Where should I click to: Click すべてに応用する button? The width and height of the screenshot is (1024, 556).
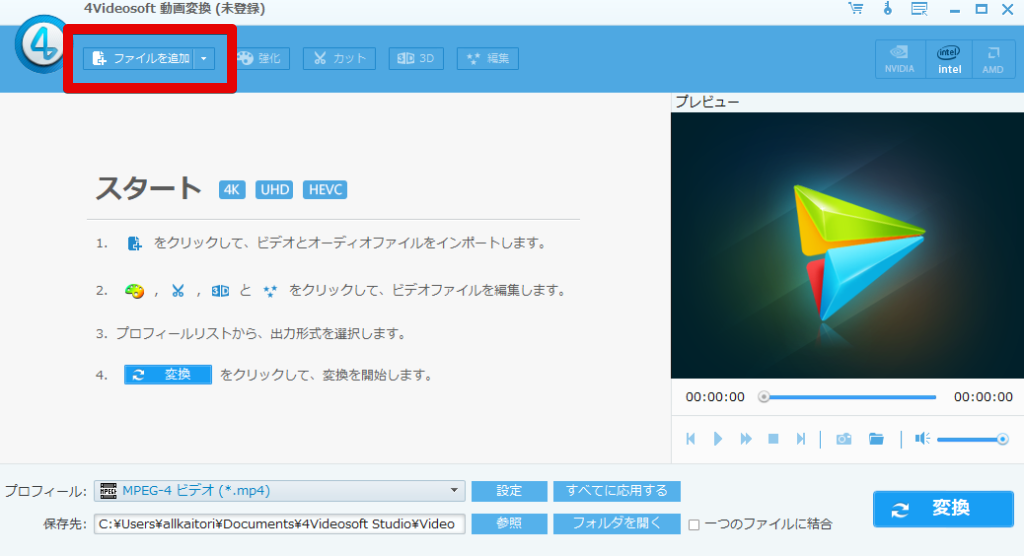[x=616, y=491]
